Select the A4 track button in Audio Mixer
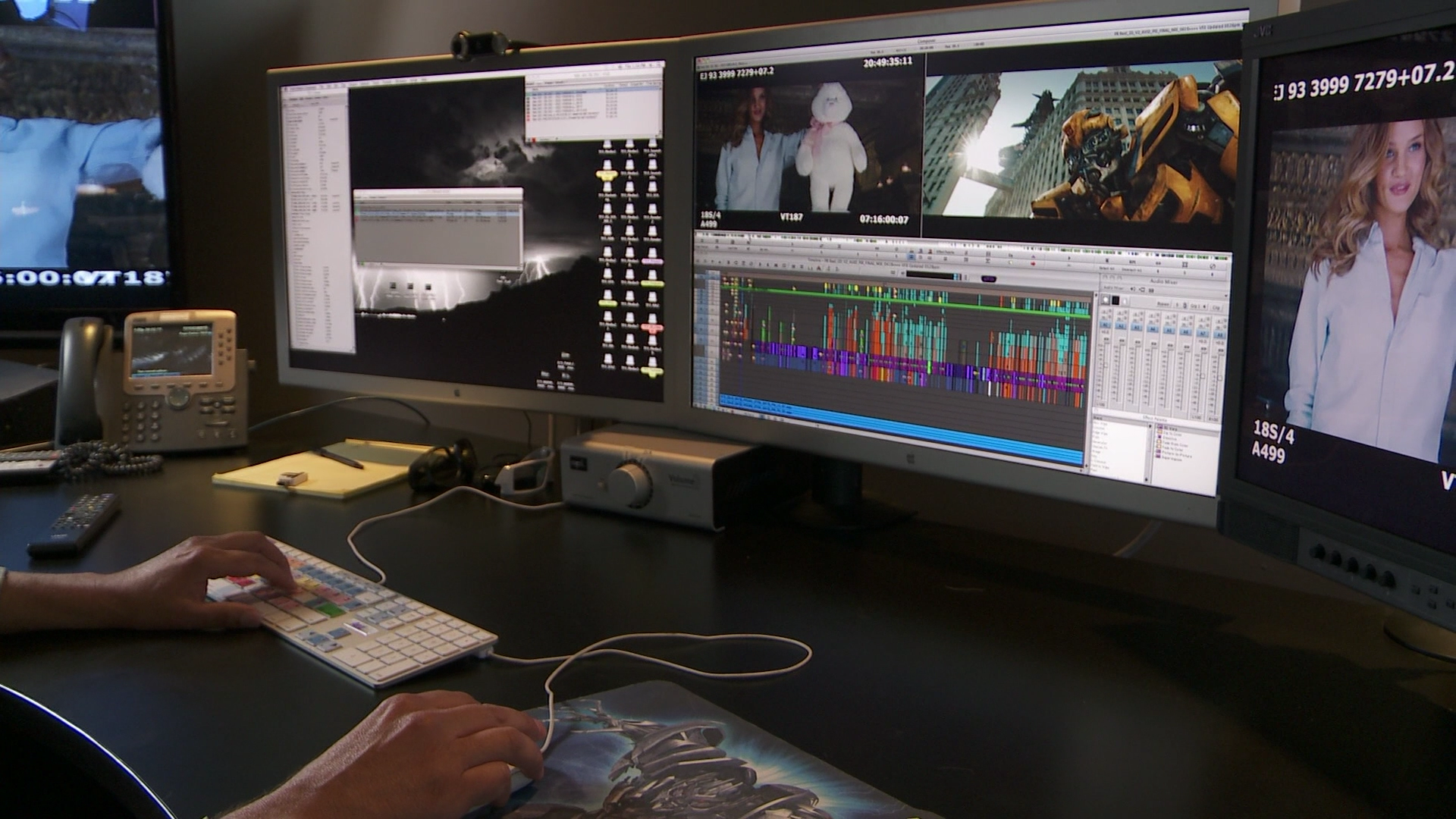Screen dimensions: 1456x819 click(1153, 329)
